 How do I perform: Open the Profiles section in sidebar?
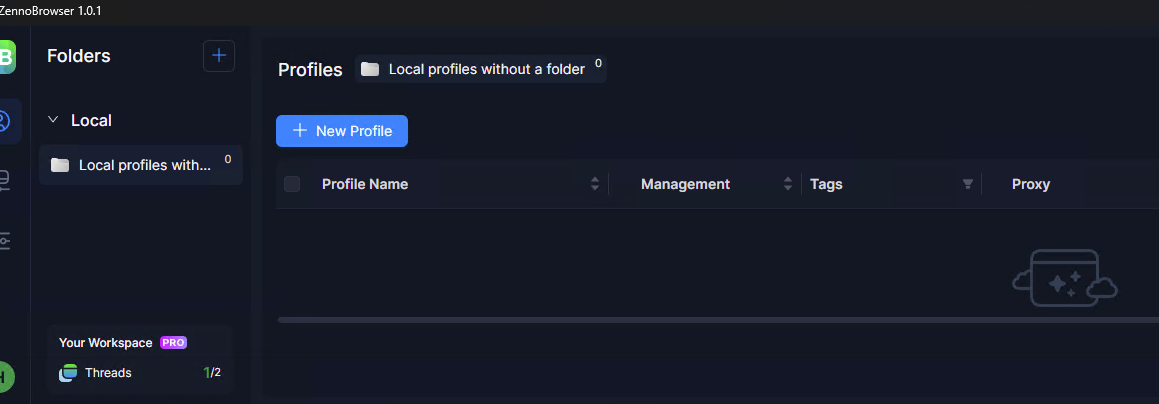click(x=5, y=121)
